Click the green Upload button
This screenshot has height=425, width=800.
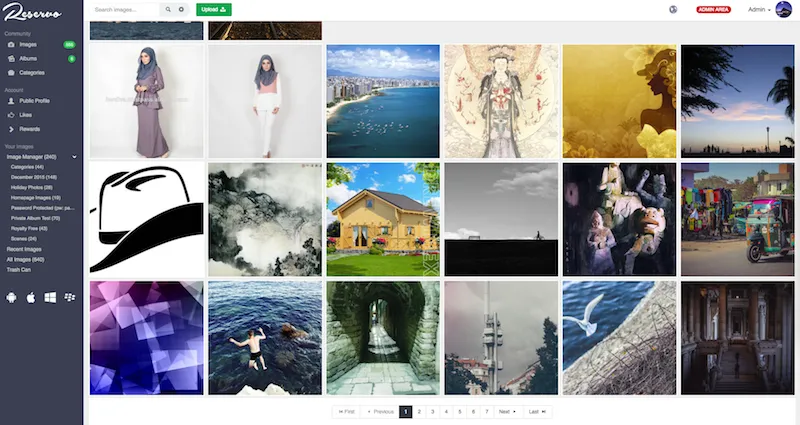point(213,9)
